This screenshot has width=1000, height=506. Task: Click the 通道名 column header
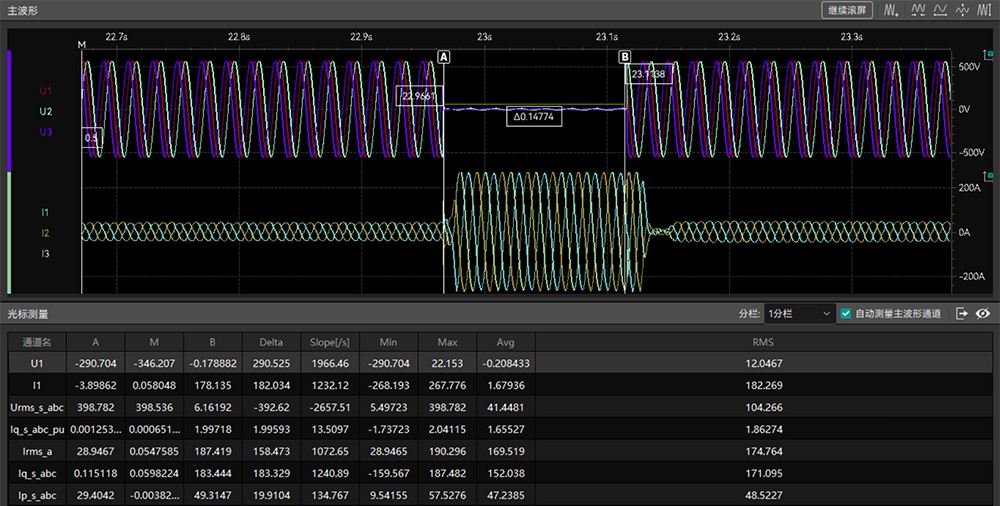pyautogui.click(x=37, y=342)
